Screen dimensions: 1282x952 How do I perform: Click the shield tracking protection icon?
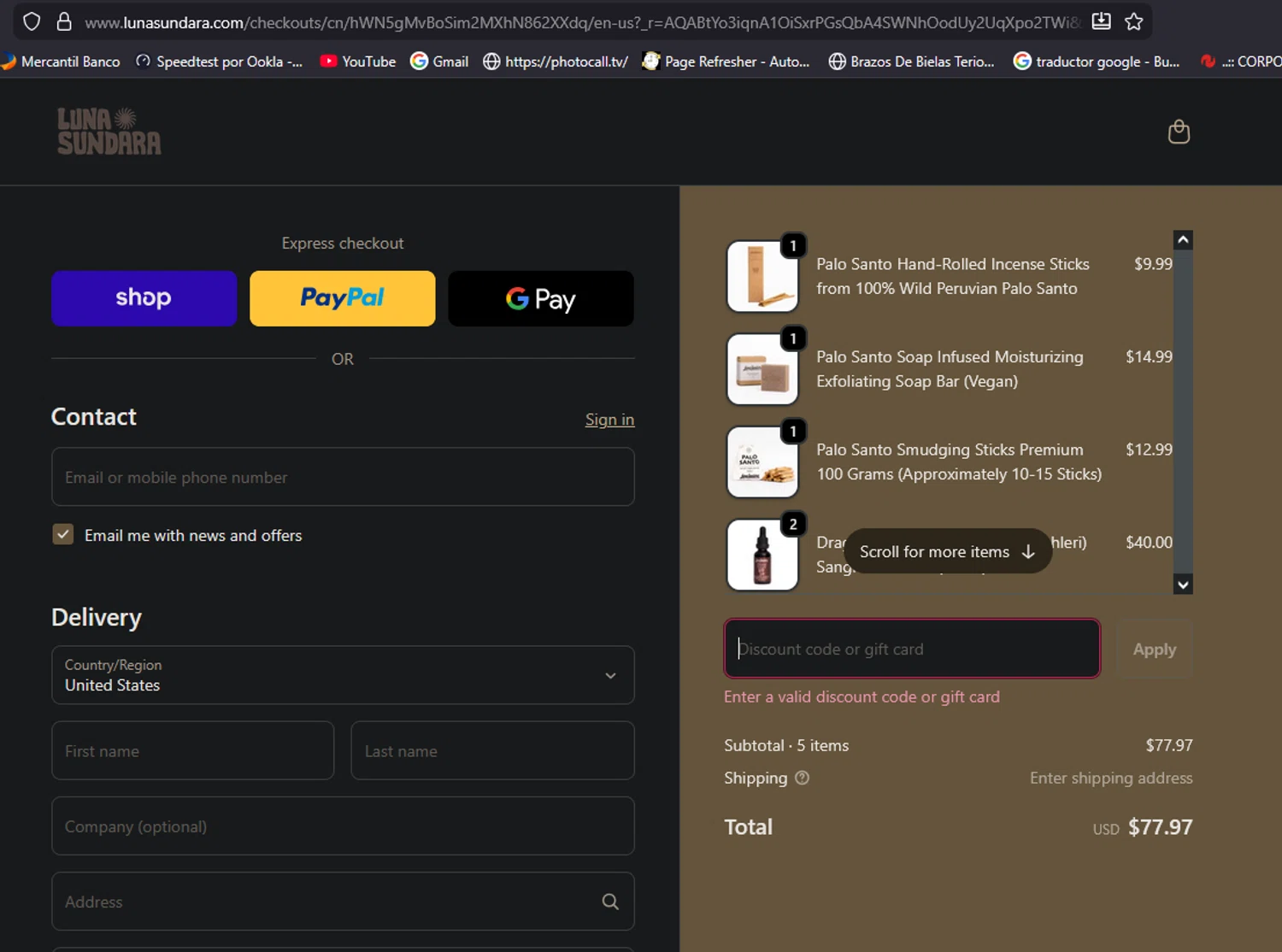[32, 21]
